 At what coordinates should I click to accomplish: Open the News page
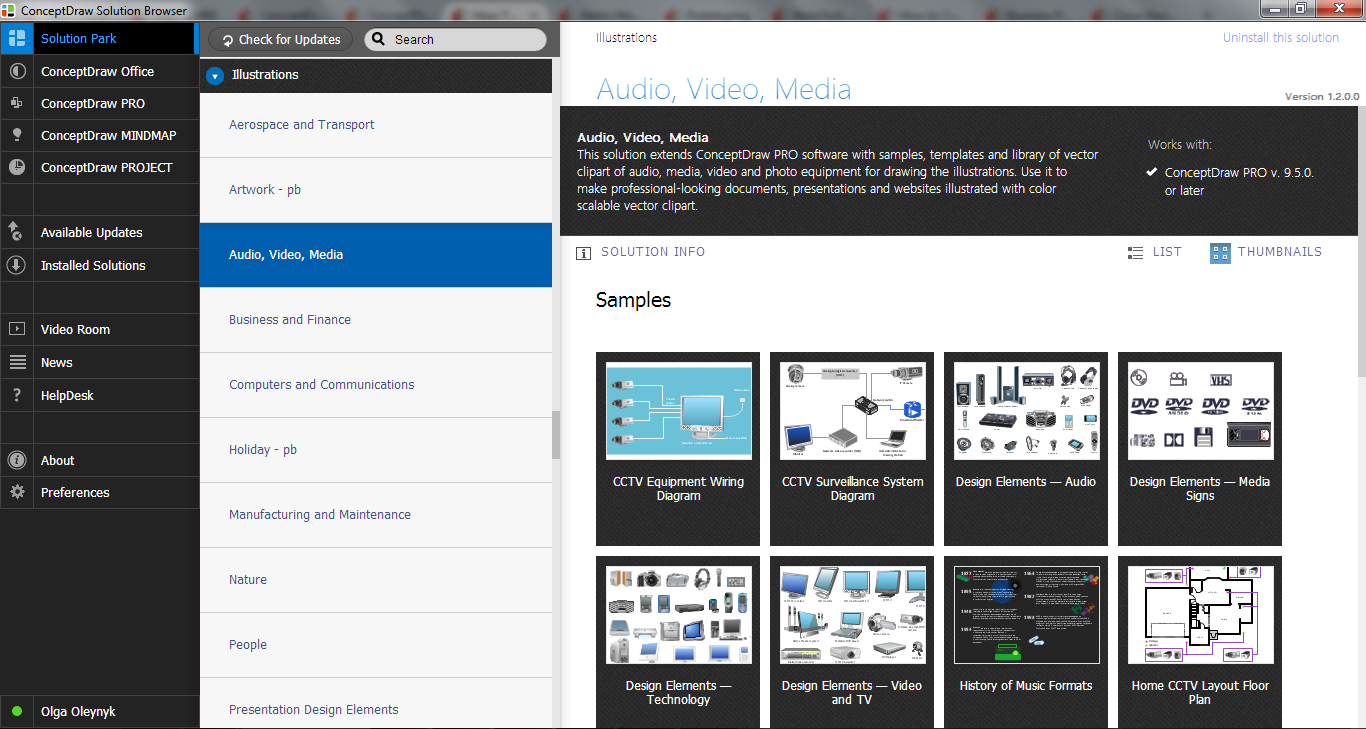(100, 363)
